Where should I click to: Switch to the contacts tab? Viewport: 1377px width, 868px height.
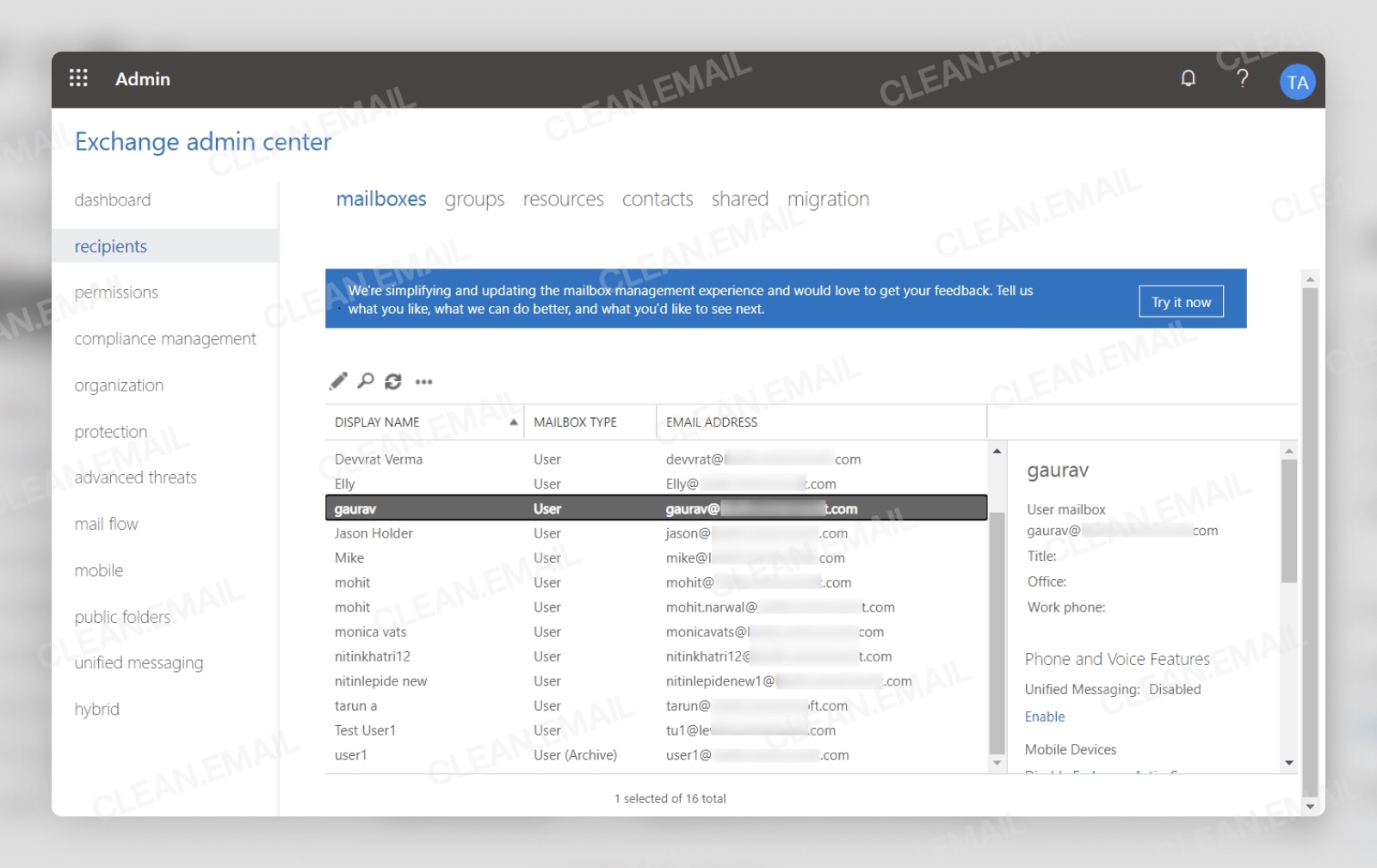[658, 199]
